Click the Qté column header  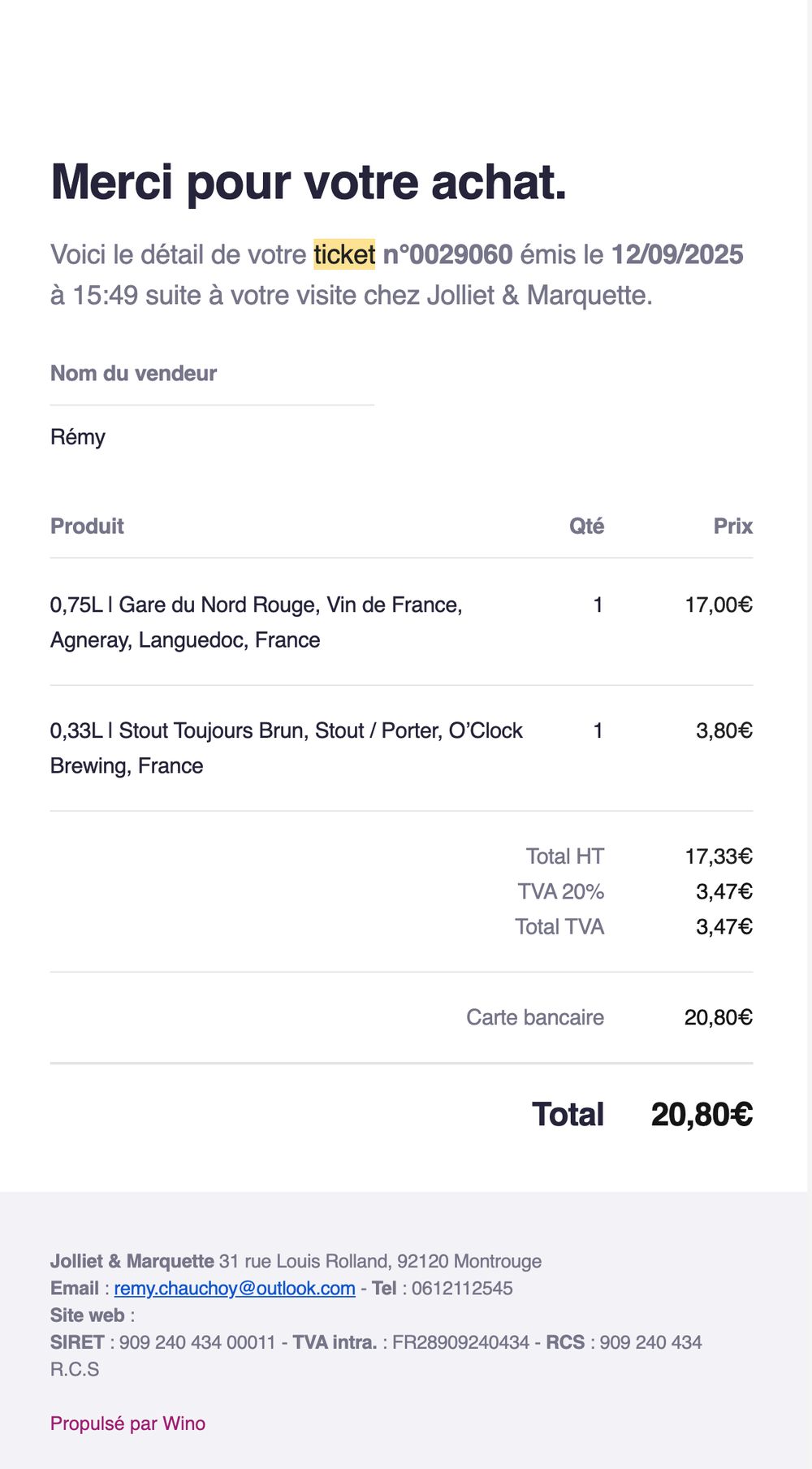[x=586, y=526]
